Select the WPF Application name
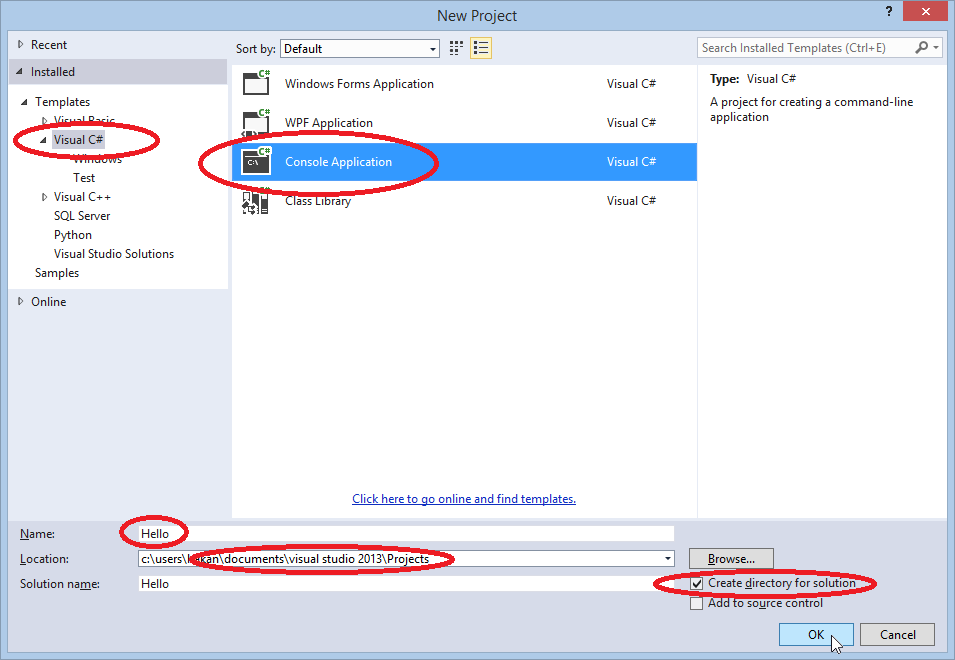Screen dimensions: 955x660 tap(329, 122)
